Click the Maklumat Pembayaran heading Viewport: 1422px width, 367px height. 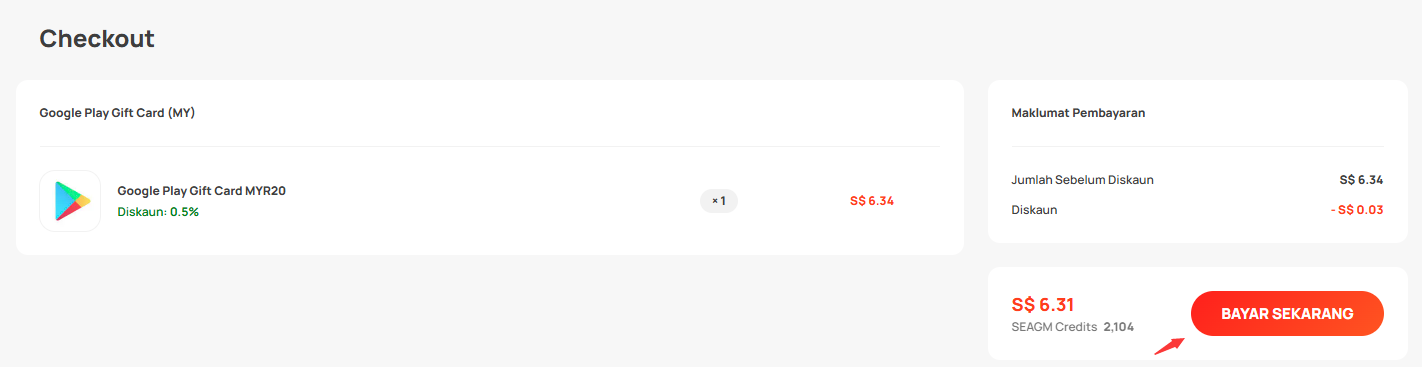tap(1079, 113)
